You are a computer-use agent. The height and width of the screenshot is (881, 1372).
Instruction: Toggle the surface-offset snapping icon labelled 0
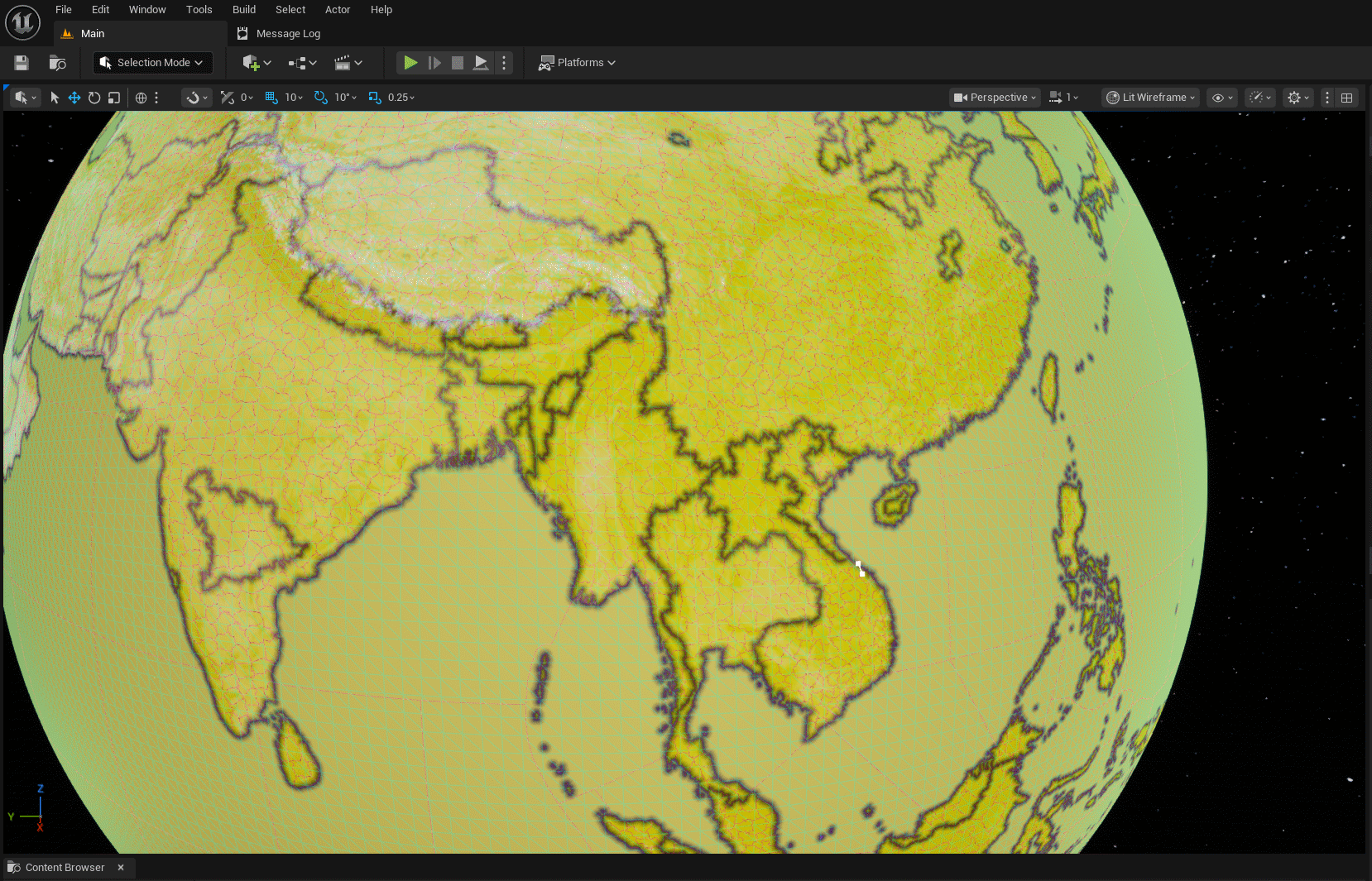(228, 98)
